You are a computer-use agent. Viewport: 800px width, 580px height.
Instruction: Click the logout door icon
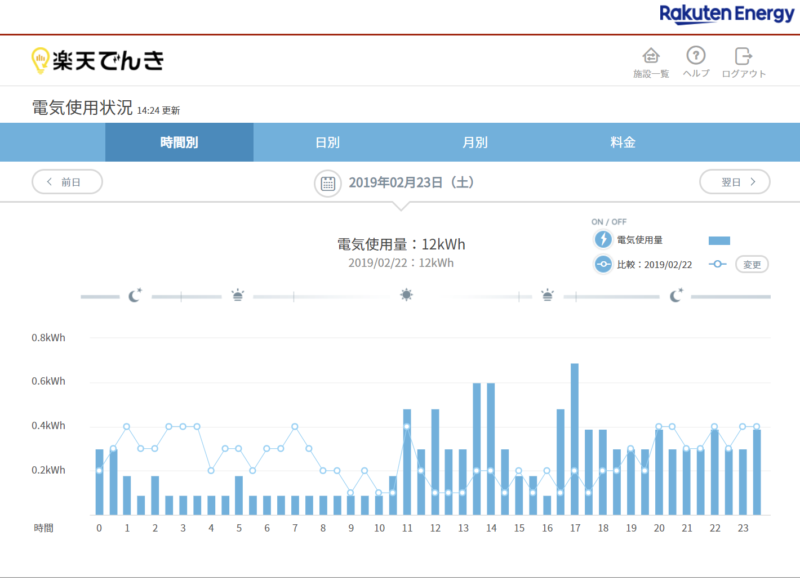[x=743, y=56]
